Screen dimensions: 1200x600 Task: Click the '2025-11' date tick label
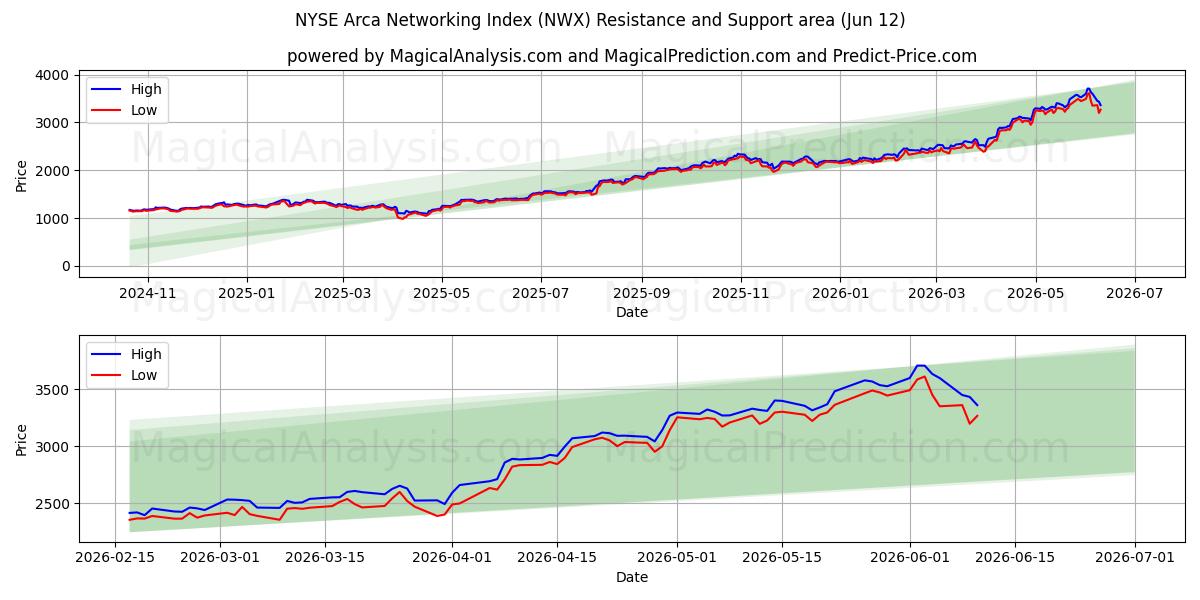coord(741,294)
